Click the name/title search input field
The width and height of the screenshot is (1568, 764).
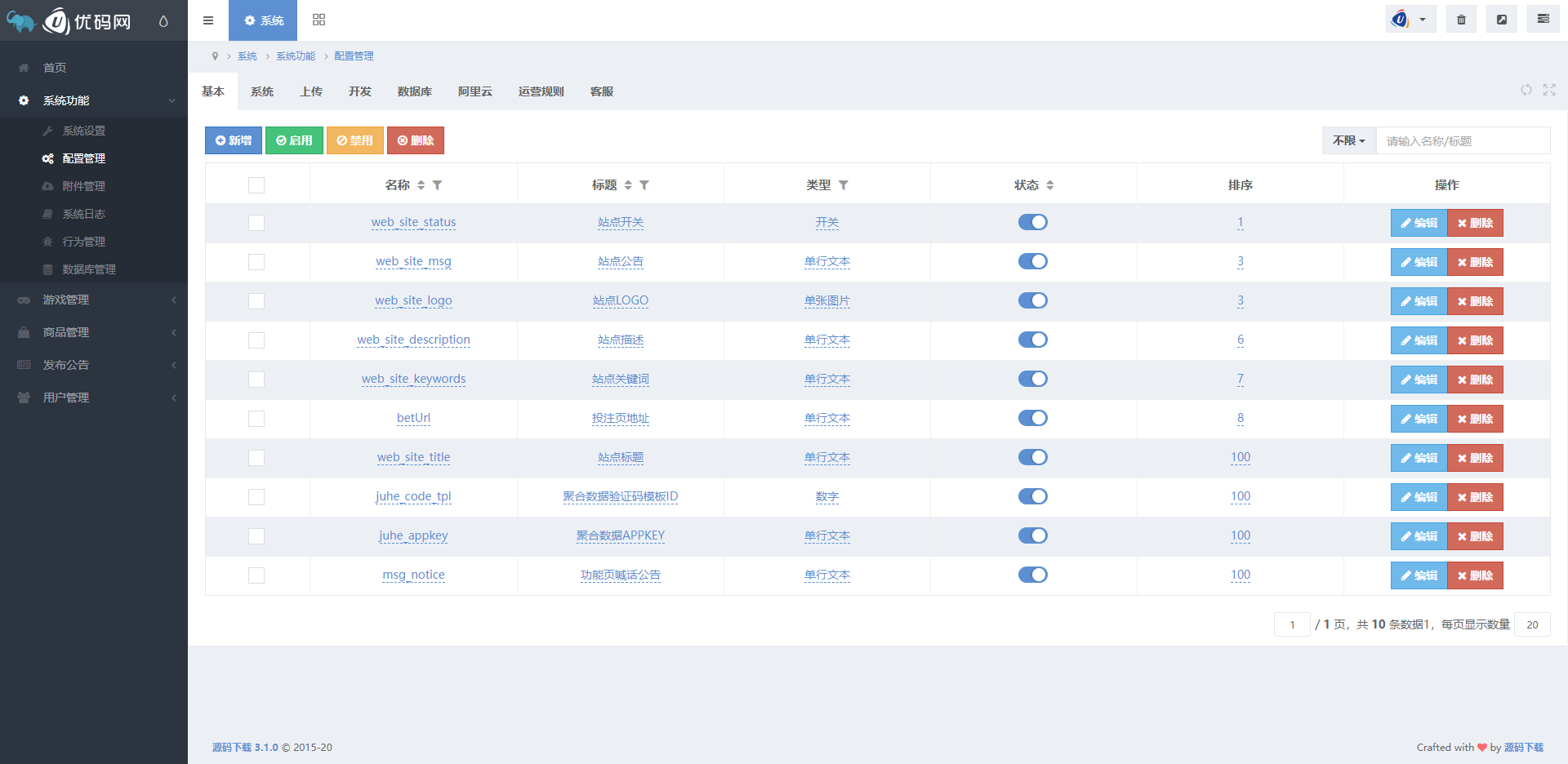[x=1462, y=140]
